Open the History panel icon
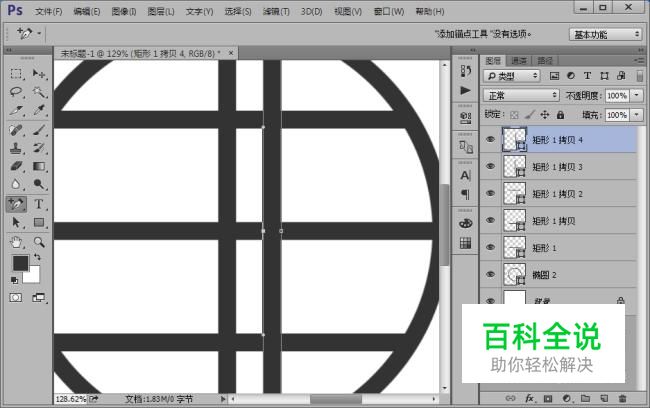This screenshot has width=650, height=408. tap(466, 71)
